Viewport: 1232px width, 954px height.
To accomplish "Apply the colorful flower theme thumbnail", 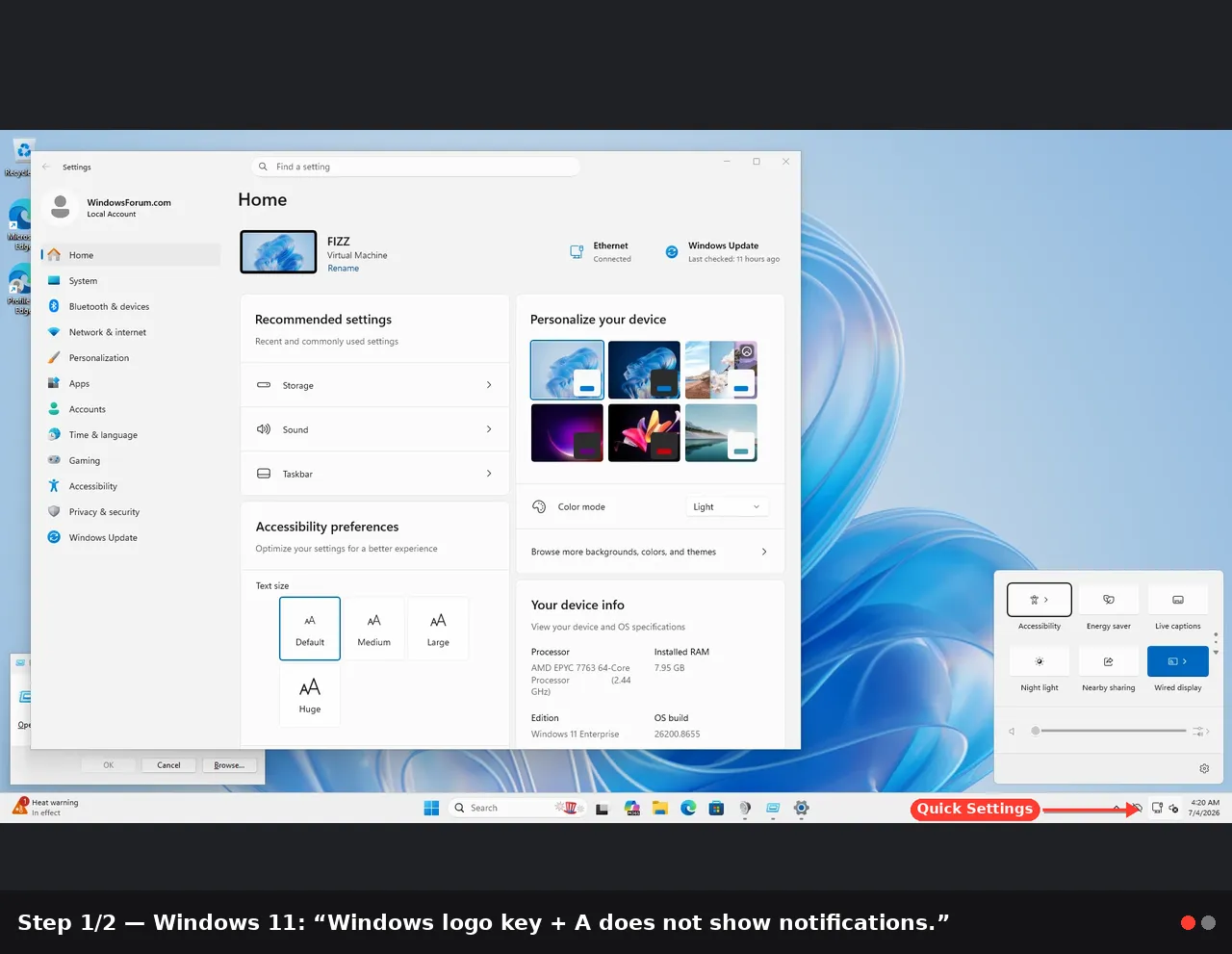I will [644, 432].
